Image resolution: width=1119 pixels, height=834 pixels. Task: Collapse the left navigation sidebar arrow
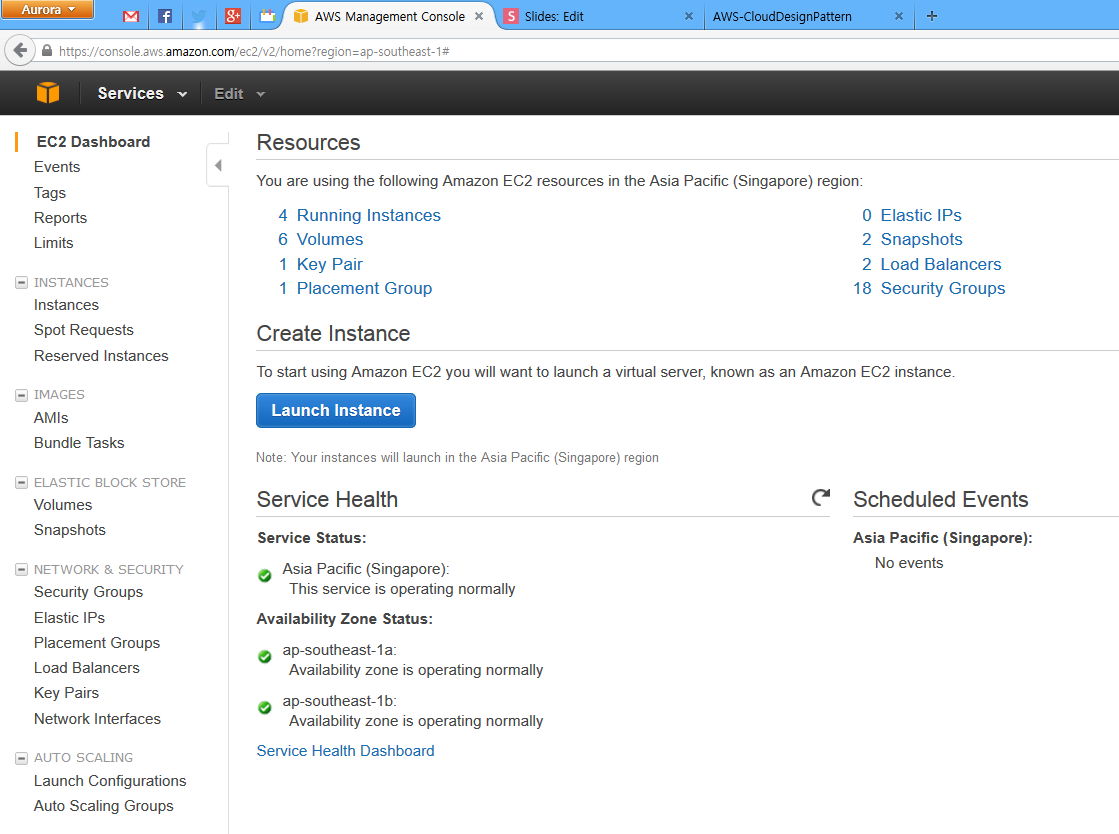coord(218,166)
